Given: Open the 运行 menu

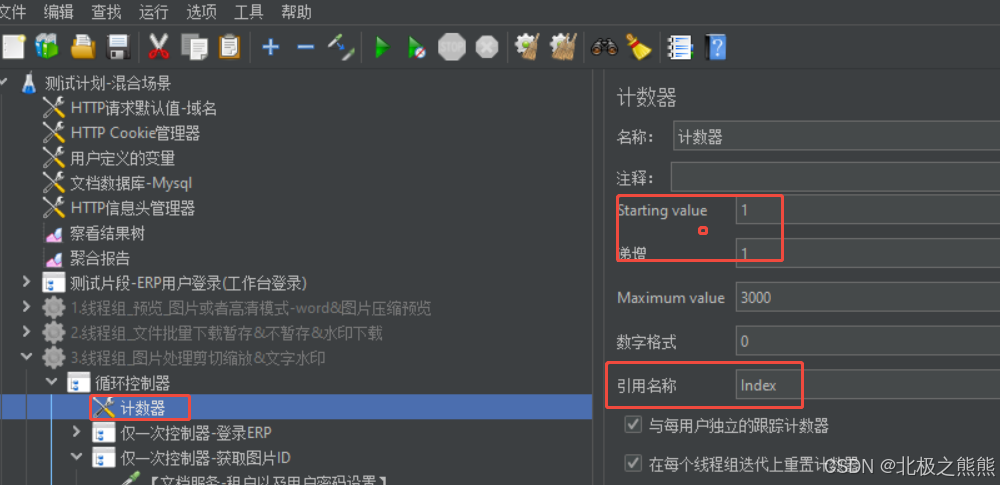Looking at the screenshot, I should (154, 11).
